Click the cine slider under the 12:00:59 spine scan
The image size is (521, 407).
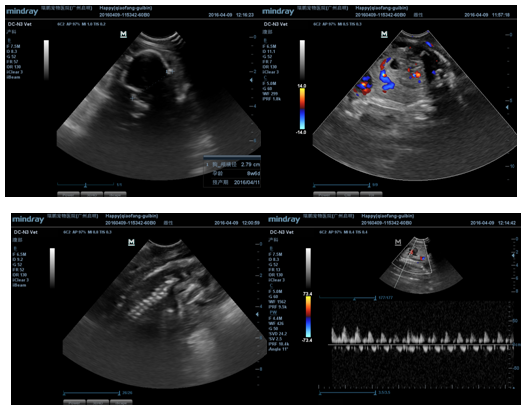[91, 393]
